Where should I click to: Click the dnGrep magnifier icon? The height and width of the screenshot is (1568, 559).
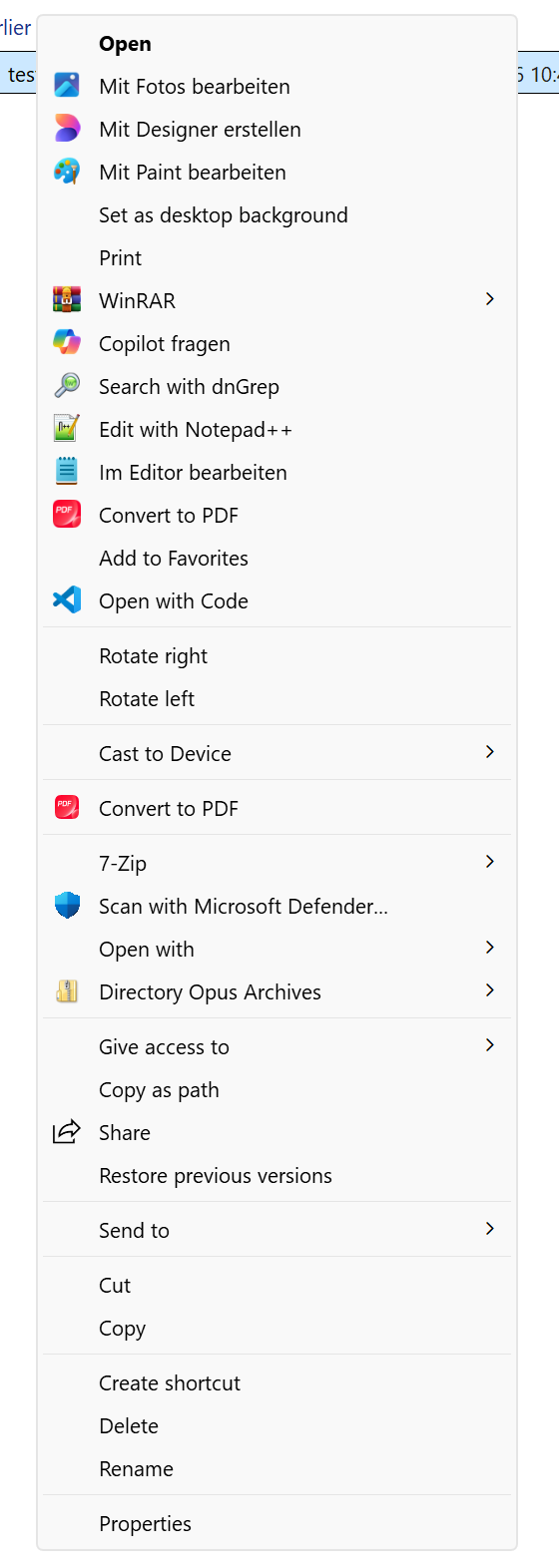coord(67,386)
